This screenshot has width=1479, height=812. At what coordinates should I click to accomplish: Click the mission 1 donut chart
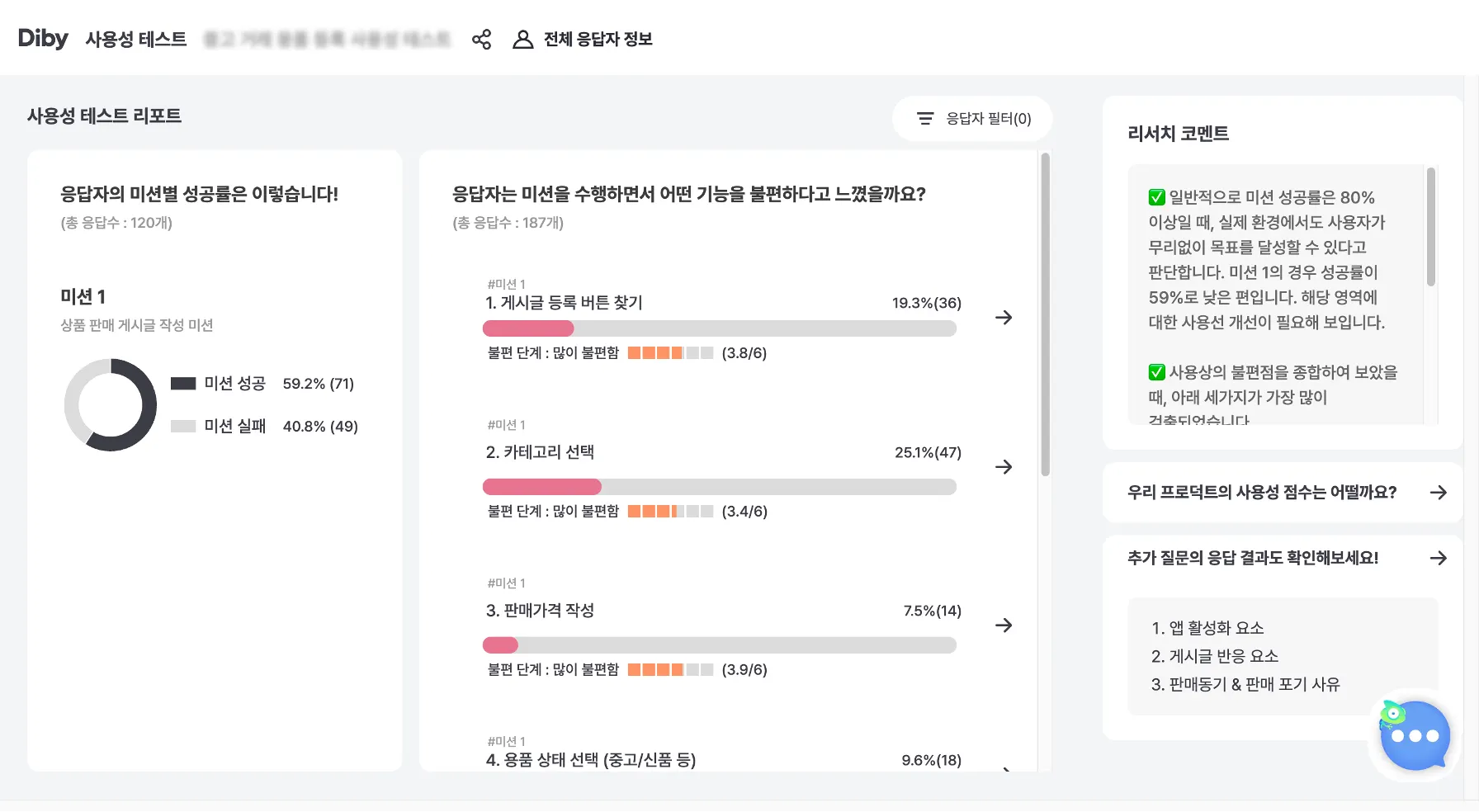[x=111, y=404]
